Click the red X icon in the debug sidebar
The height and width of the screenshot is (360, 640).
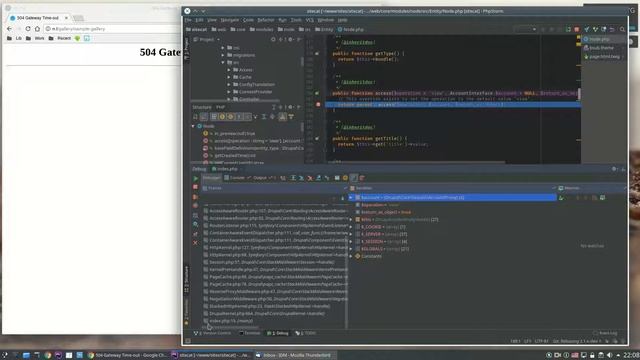195,242
